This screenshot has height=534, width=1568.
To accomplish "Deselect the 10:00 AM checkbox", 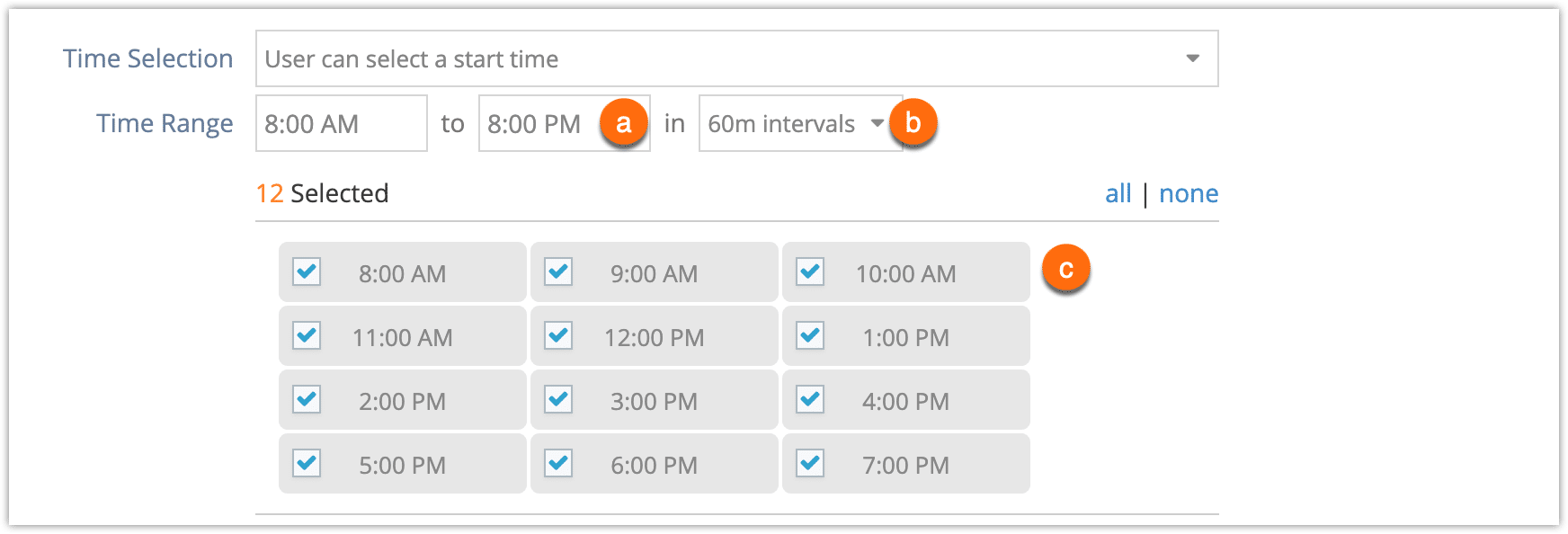I will click(x=810, y=271).
